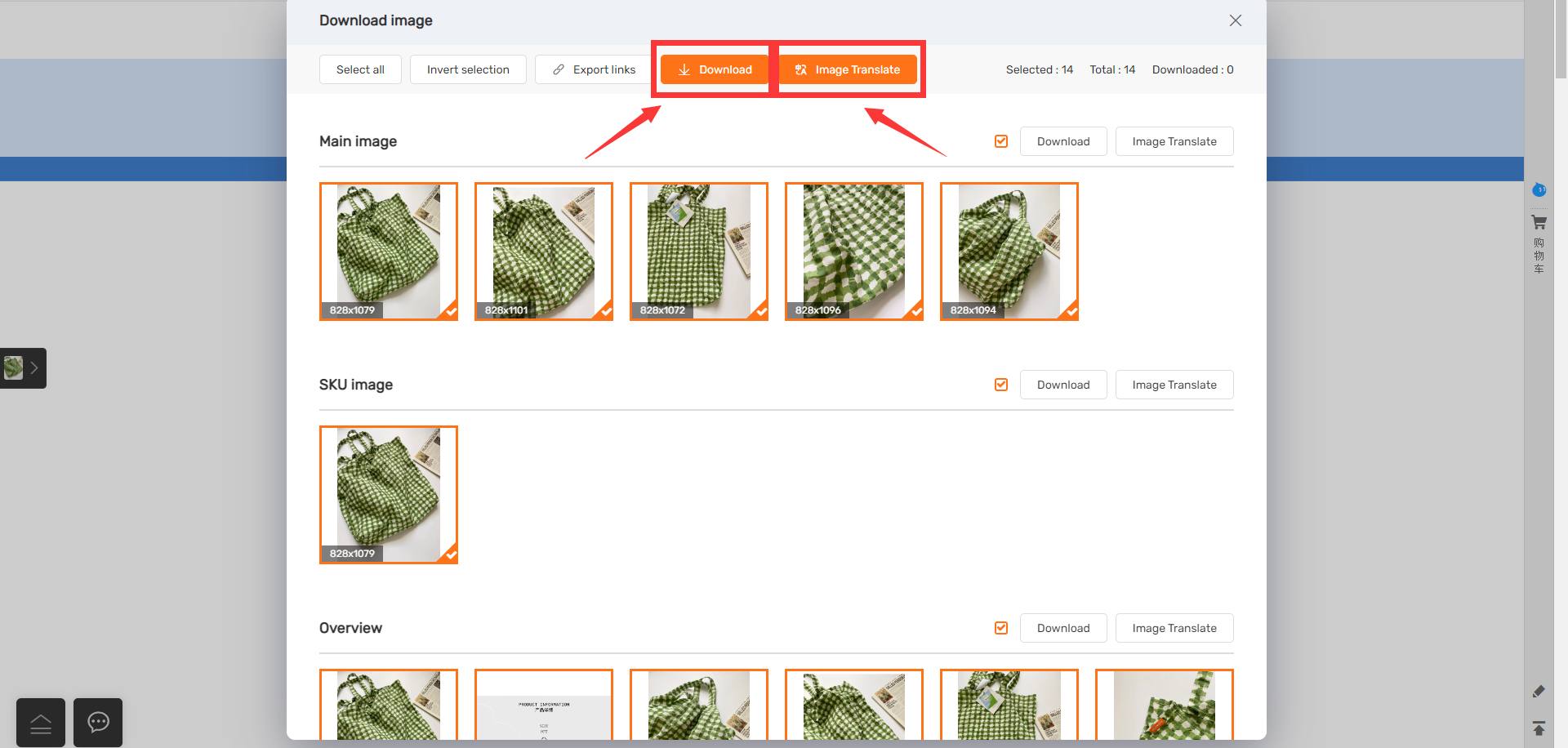Select main image thumbnail sized 828x1094
1568x748 pixels.
[x=1009, y=252]
